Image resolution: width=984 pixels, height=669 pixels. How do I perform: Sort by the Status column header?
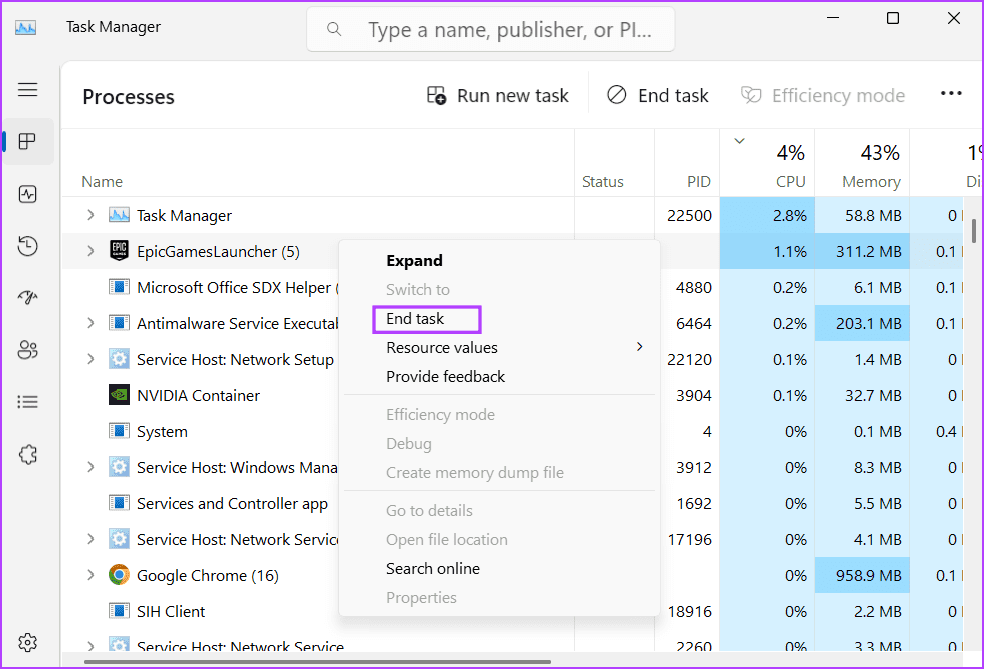point(602,182)
